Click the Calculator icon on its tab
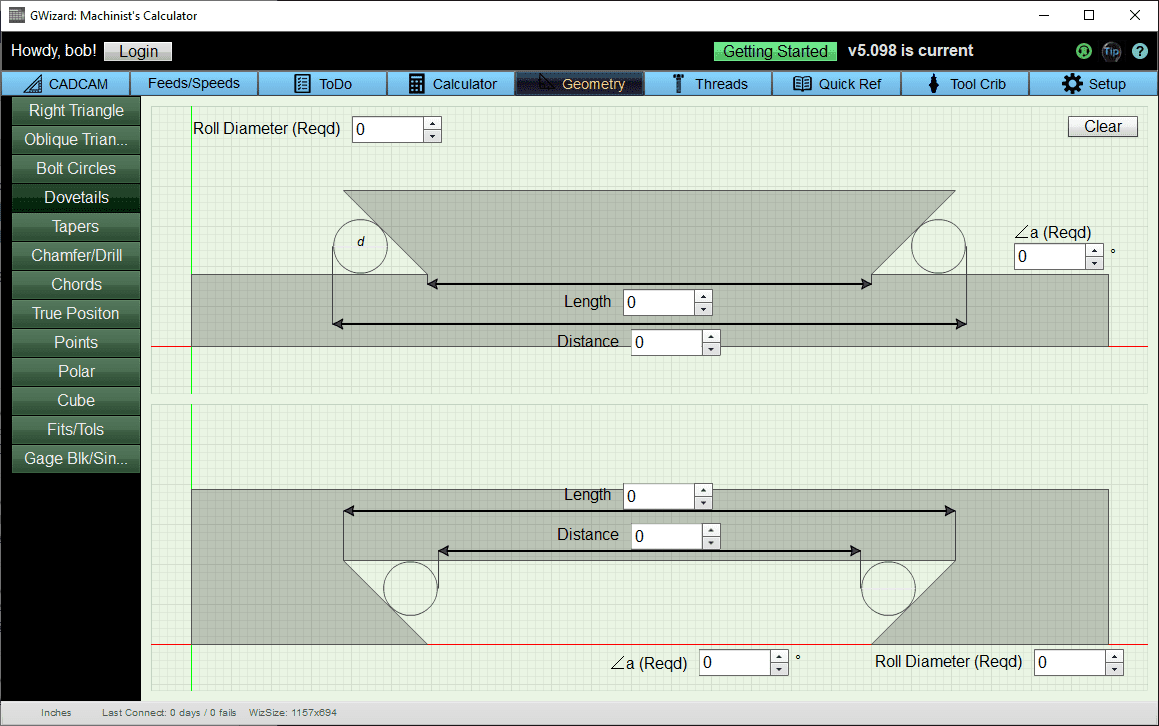The width and height of the screenshot is (1159, 726). click(418, 84)
